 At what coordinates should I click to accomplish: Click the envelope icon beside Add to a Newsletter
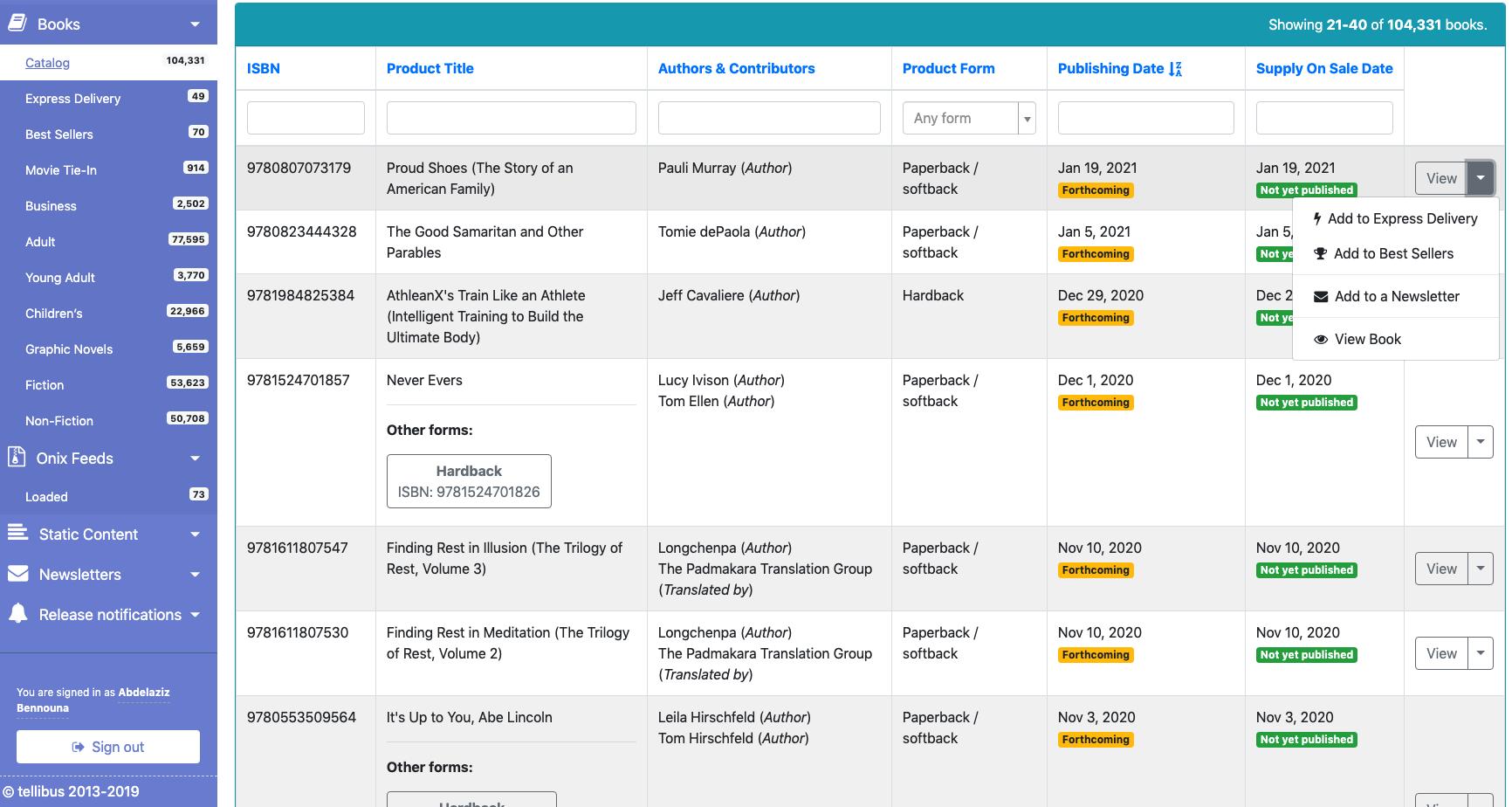(x=1321, y=296)
